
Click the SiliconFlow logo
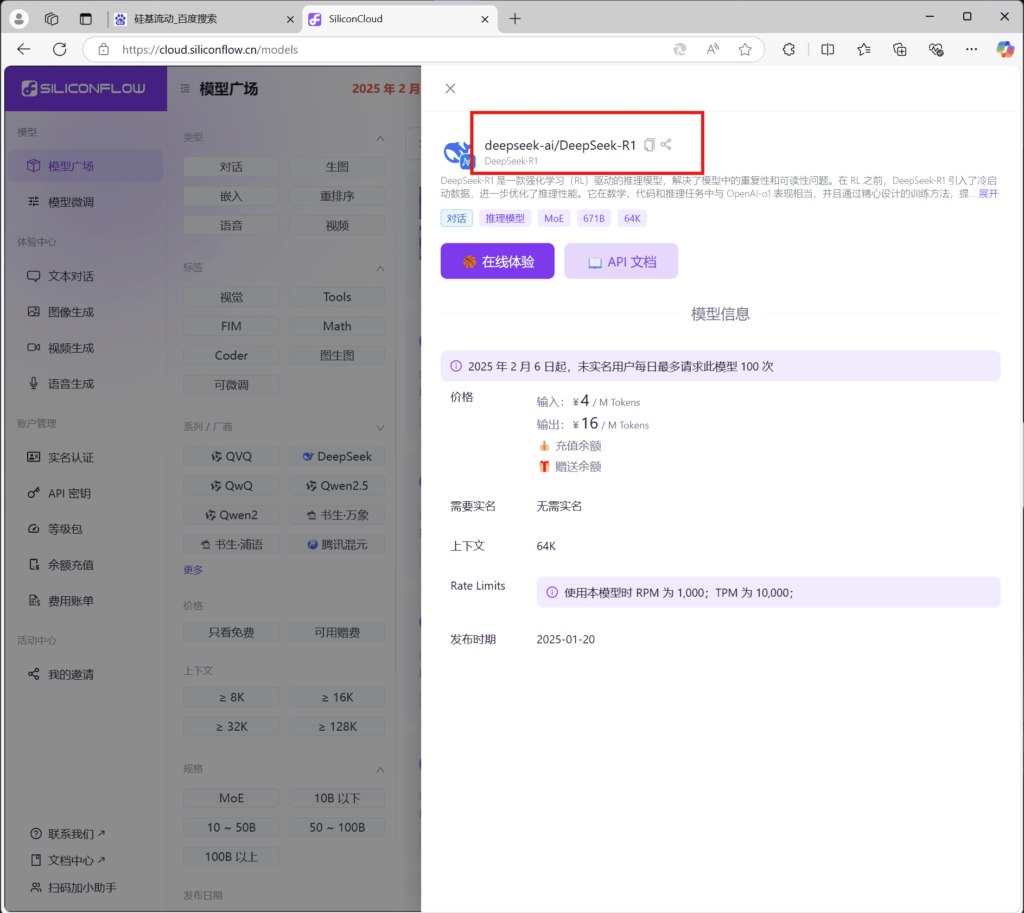coord(84,88)
